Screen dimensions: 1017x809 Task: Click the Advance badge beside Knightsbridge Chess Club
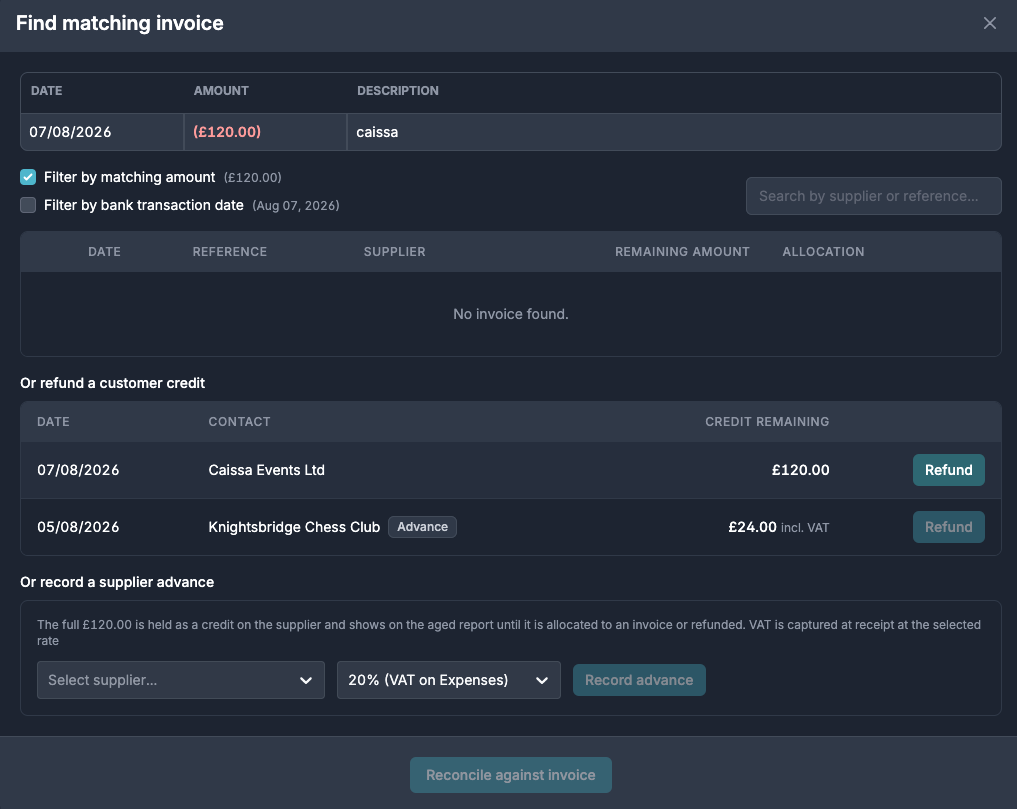pyautogui.click(x=422, y=527)
